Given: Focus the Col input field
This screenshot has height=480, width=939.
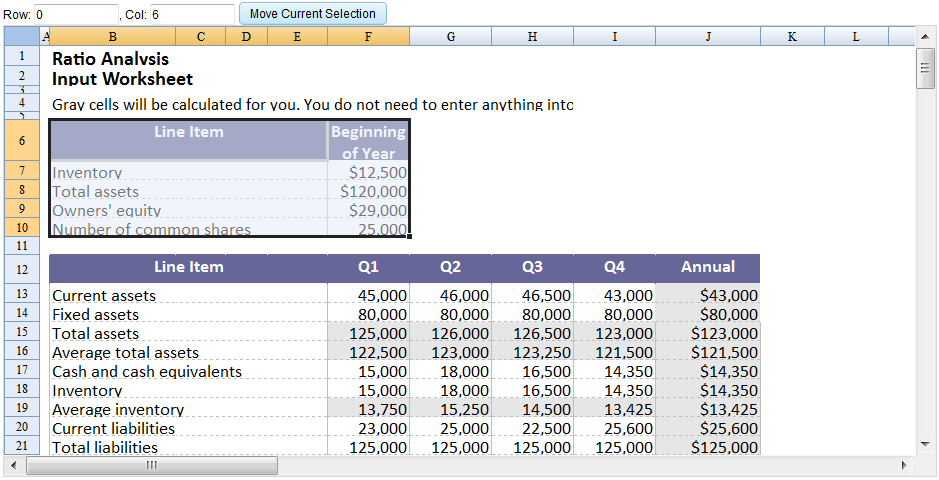Looking at the screenshot, I should click(192, 14).
